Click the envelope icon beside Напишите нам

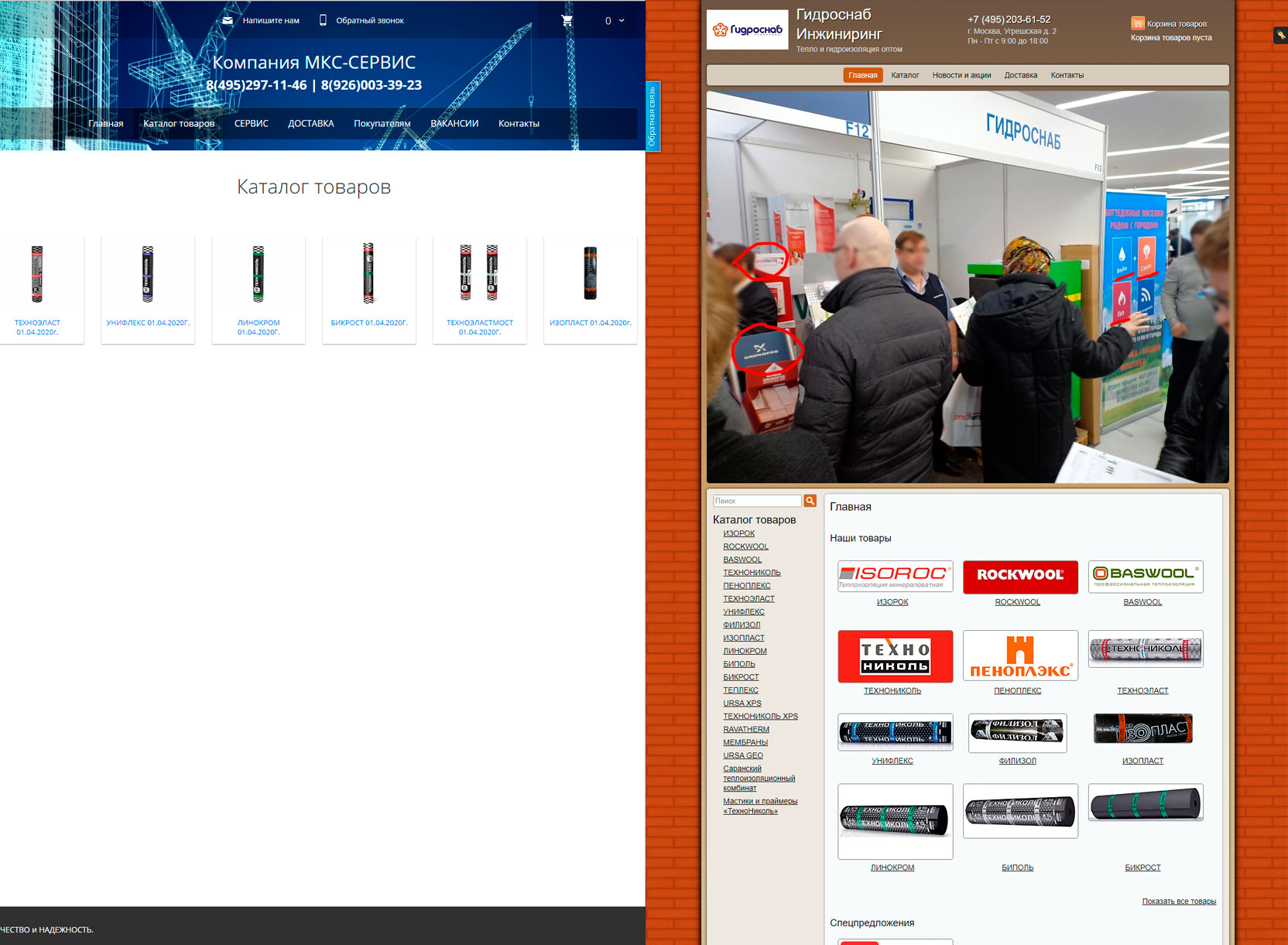click(x=228, y=20)
